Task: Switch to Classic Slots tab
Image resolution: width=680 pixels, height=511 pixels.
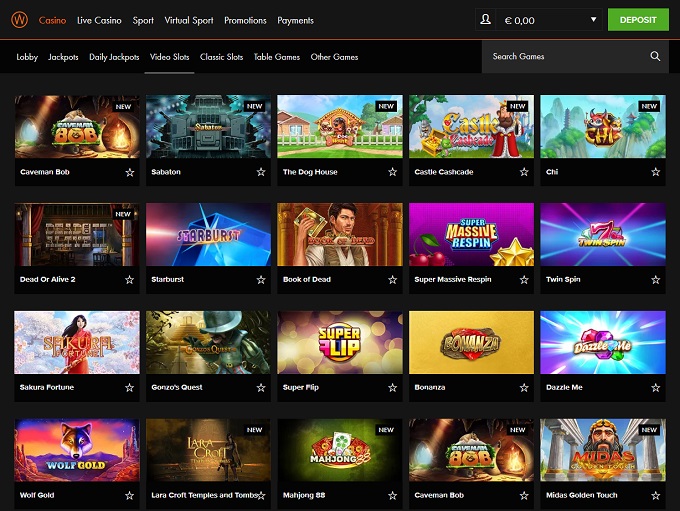Action: (x=221, y=57)
